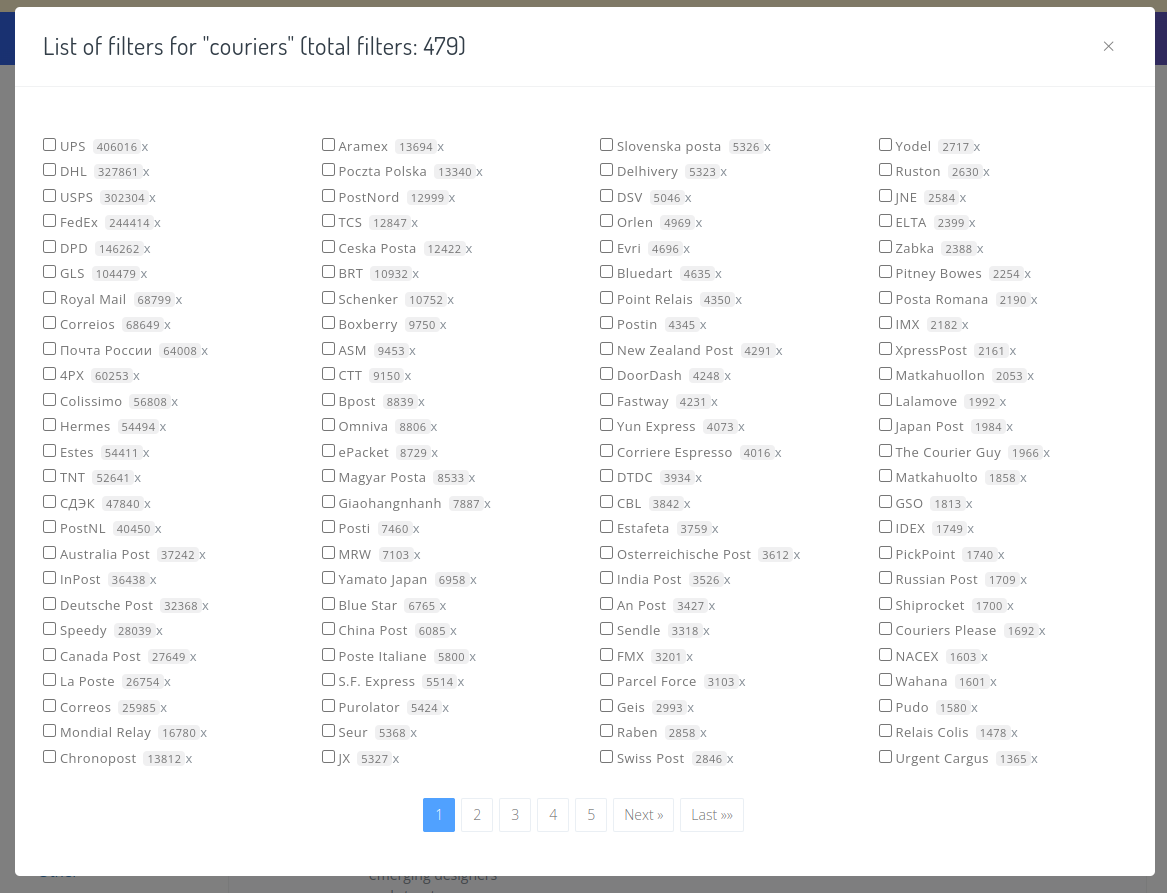Image resolution: width=1167 pixels, height=893 pixels.
Task: Check the China Post filter box
Action: pyautogui.click(x=328, y=629)
